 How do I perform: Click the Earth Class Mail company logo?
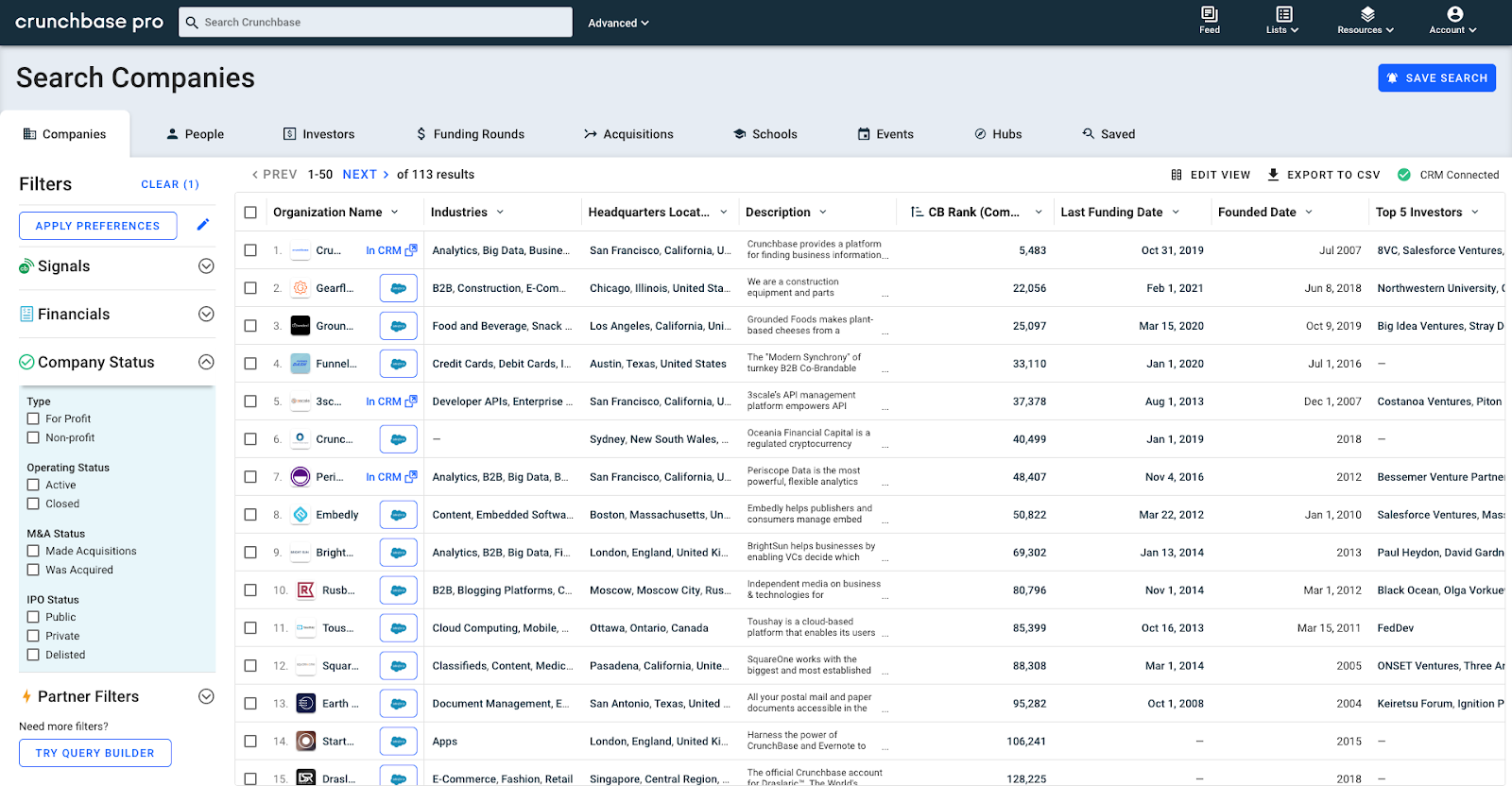[x=306, y=704]
